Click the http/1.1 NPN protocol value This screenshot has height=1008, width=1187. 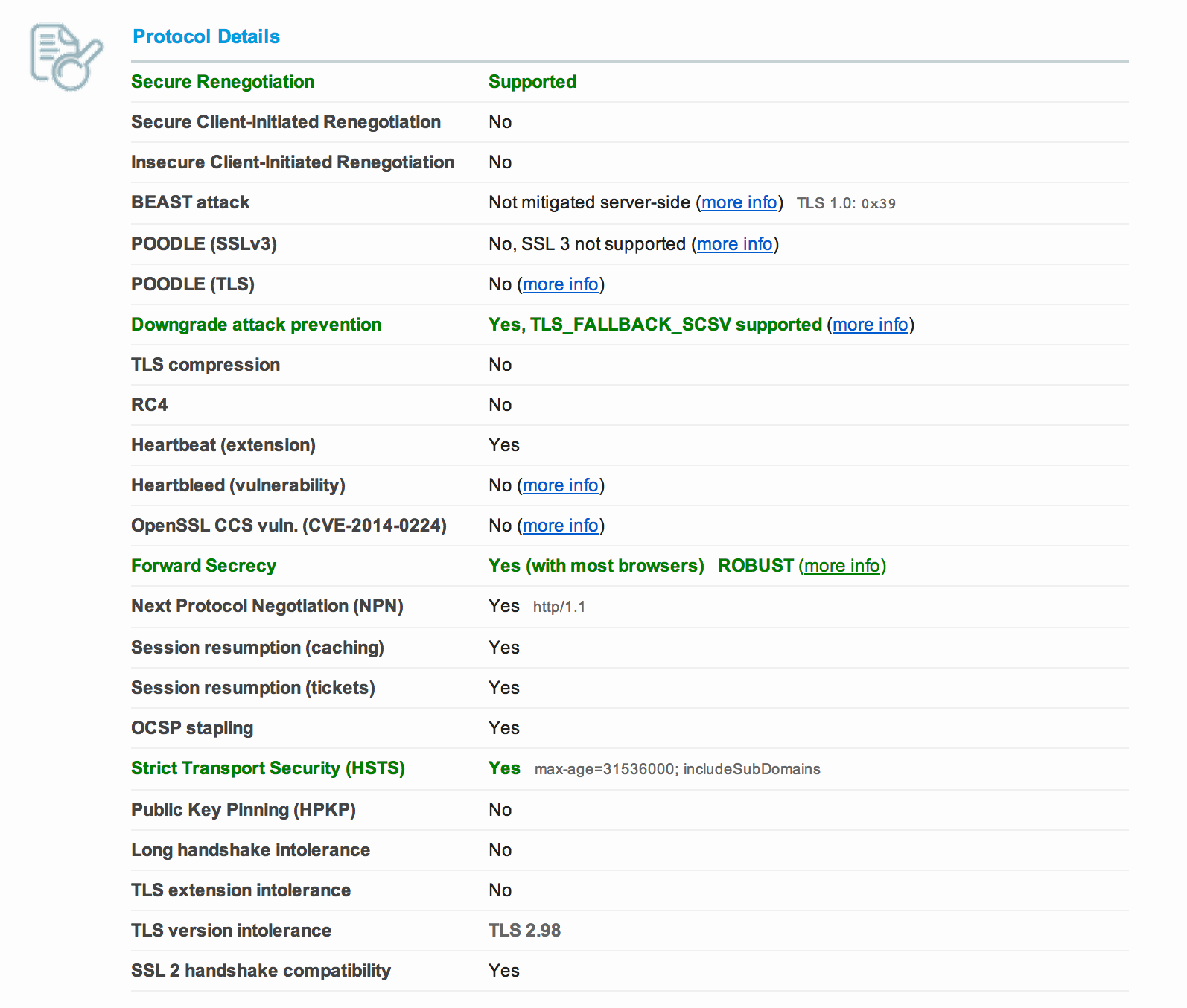click(x=559, y=607)
